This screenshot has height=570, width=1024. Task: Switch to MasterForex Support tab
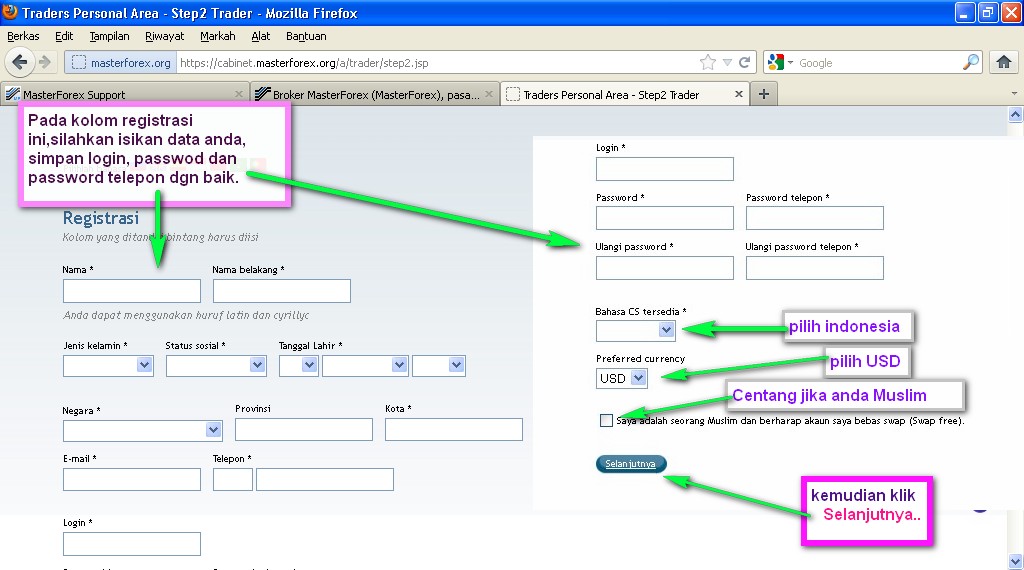point(124,94)
